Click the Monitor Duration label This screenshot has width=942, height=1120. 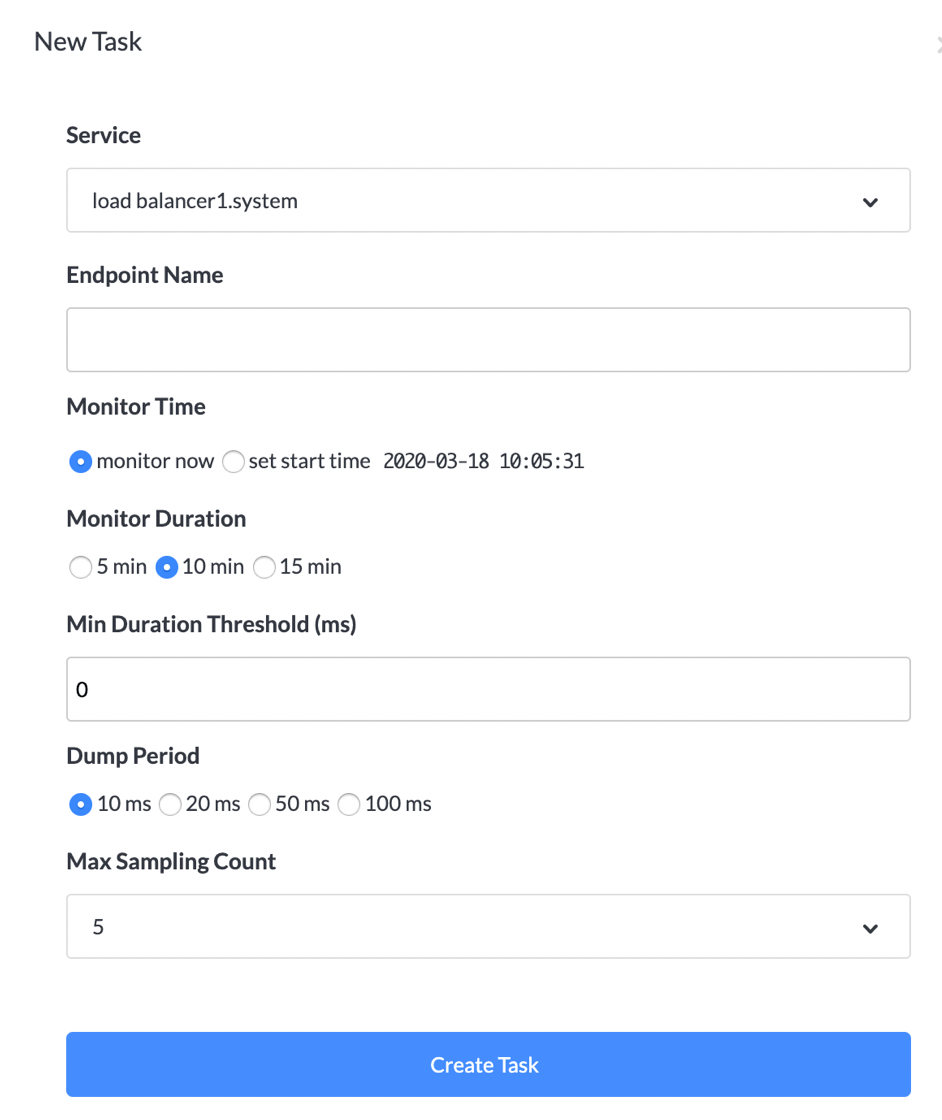(x=156, y=519)
